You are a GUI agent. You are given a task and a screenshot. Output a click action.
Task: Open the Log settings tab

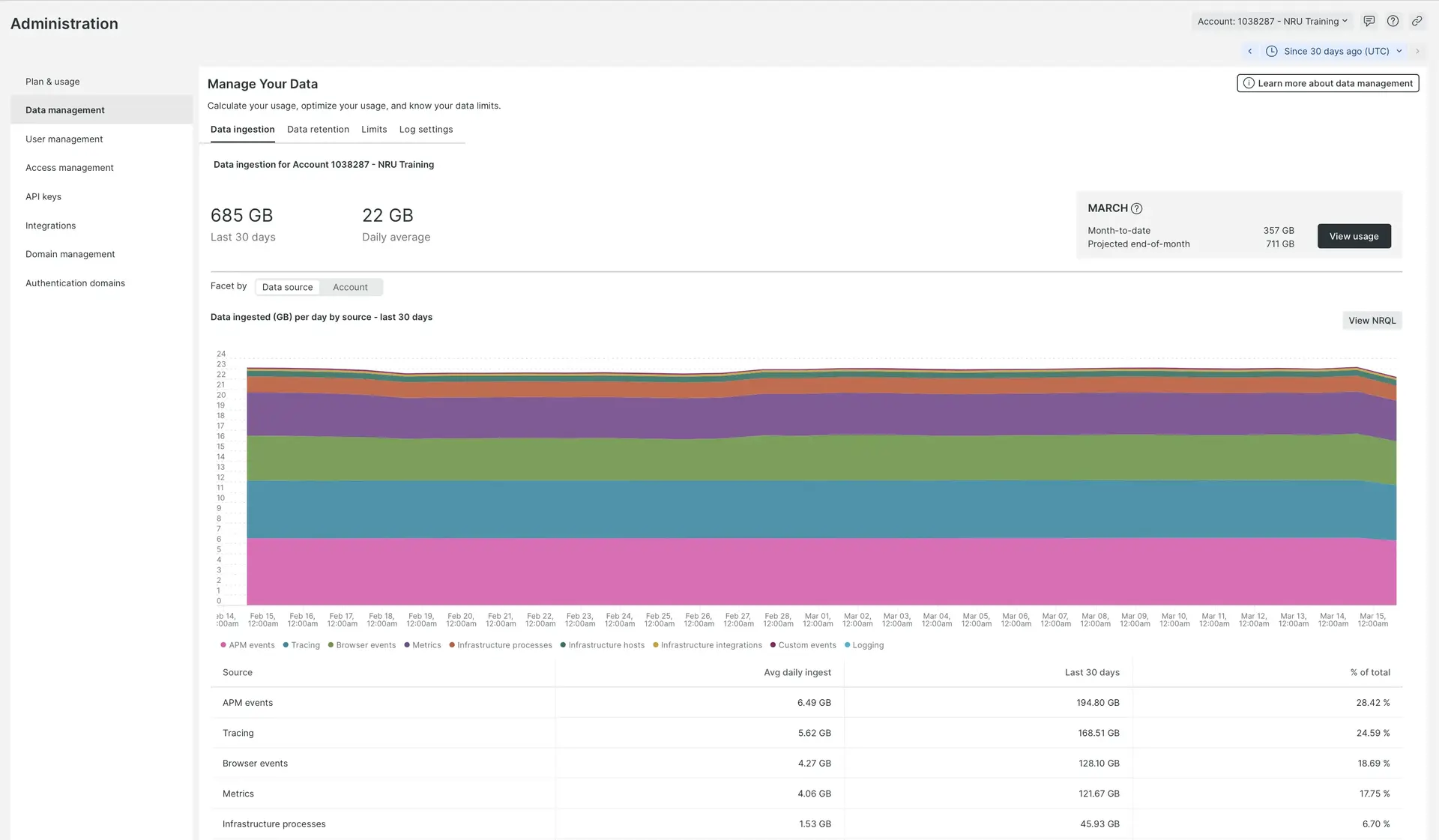point(426,129)
